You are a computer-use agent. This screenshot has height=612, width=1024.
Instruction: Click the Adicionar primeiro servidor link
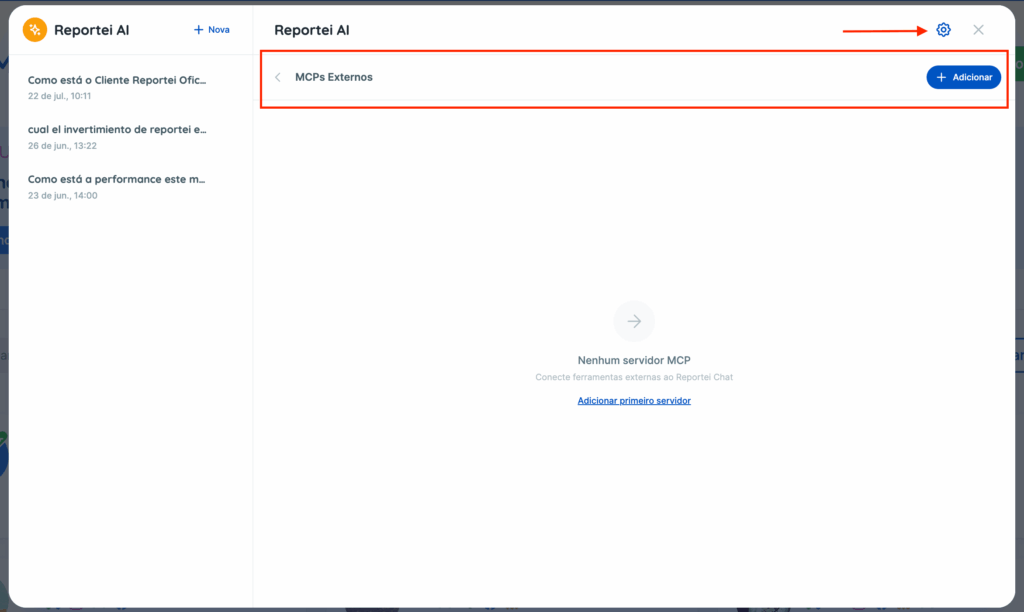tap(633, 401)
